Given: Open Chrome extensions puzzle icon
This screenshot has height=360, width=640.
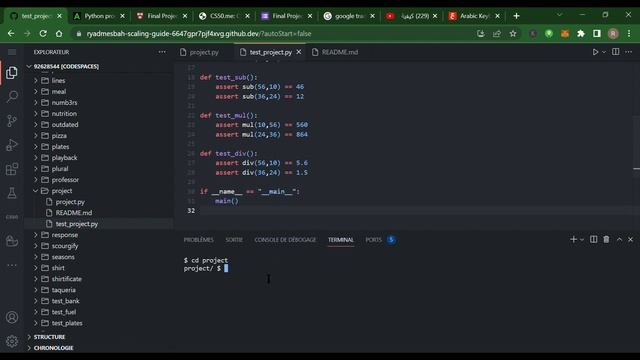Looking at the screenshot, I should (581, 33).
